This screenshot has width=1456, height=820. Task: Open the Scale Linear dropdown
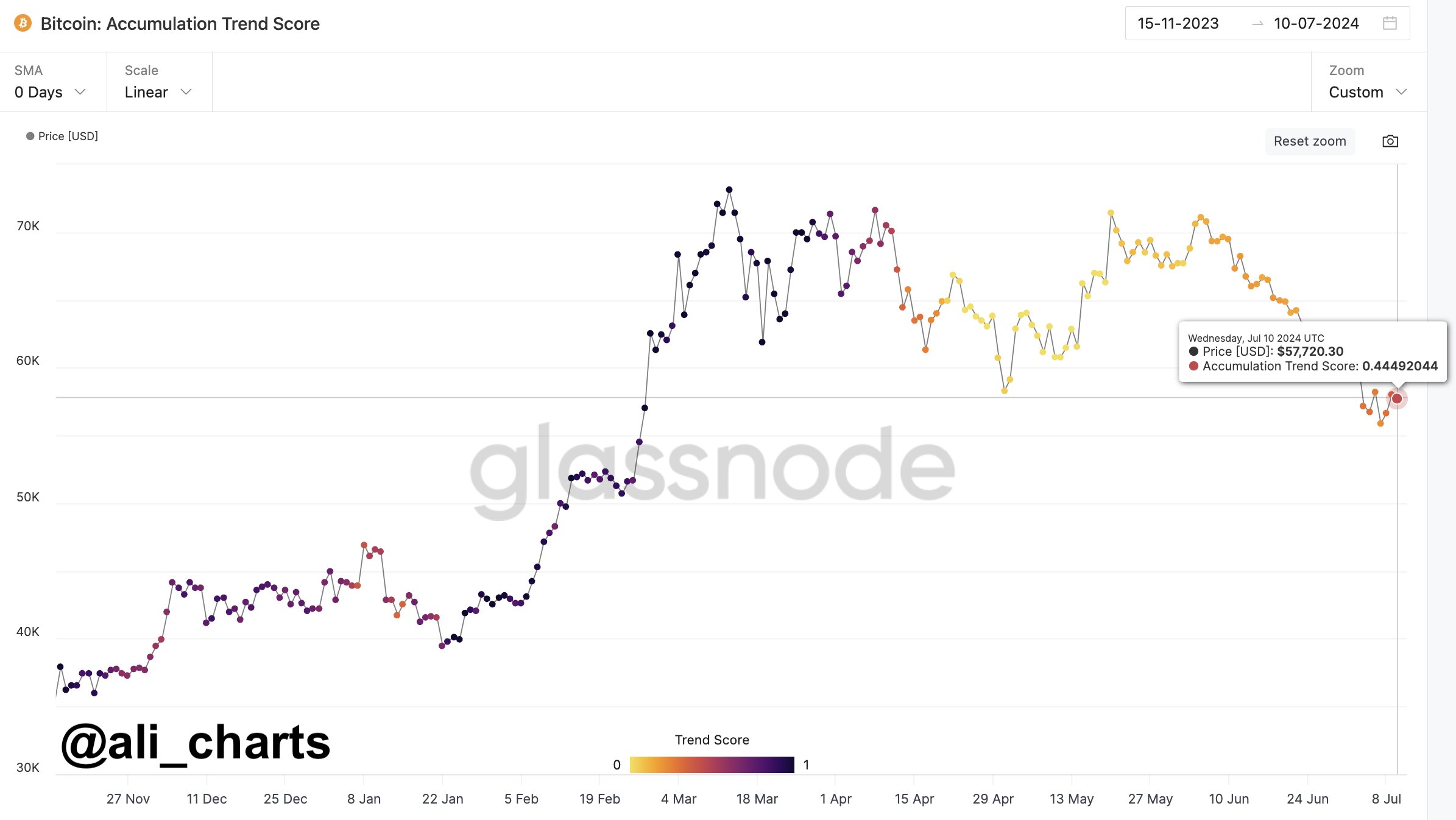(158, 92)
